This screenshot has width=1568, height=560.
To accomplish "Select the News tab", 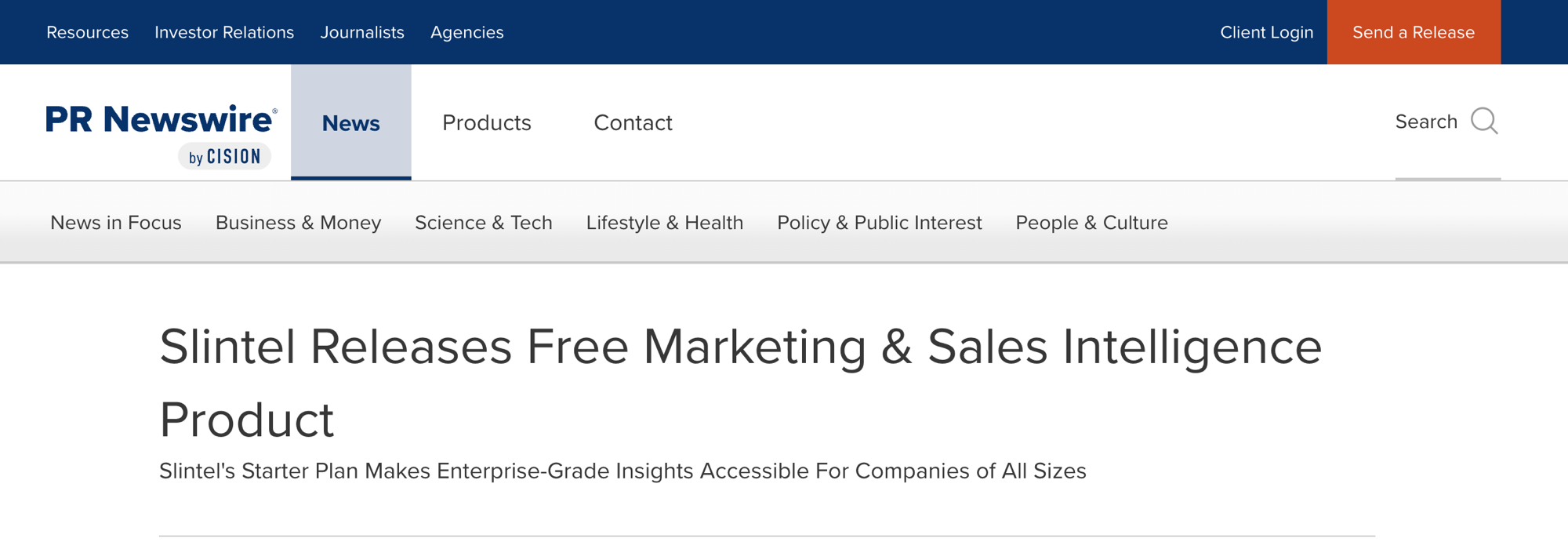I will click(350, 122).
